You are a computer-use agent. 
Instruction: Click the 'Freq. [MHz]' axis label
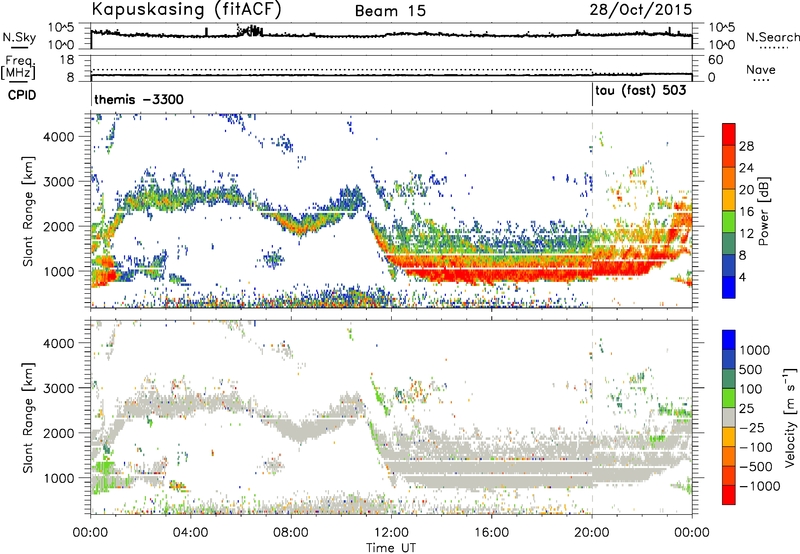[x=18, y=67]
